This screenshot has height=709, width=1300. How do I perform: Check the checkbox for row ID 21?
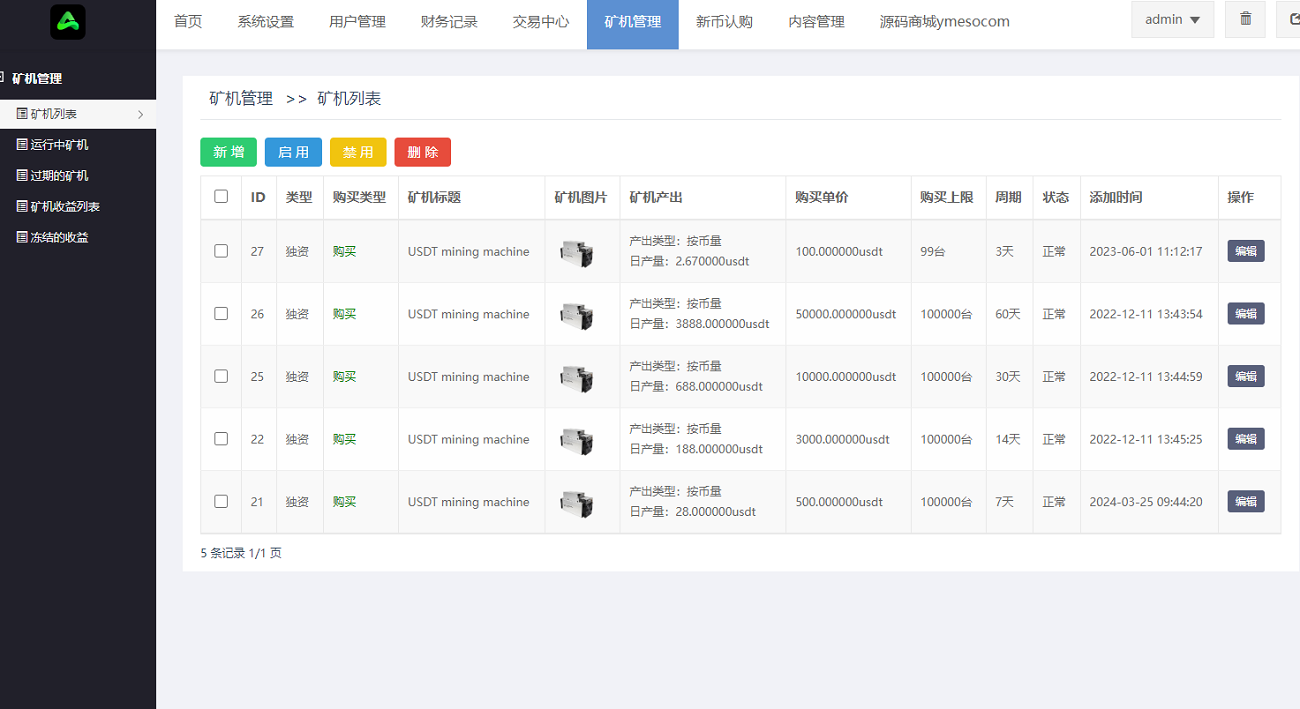(221, 501)
